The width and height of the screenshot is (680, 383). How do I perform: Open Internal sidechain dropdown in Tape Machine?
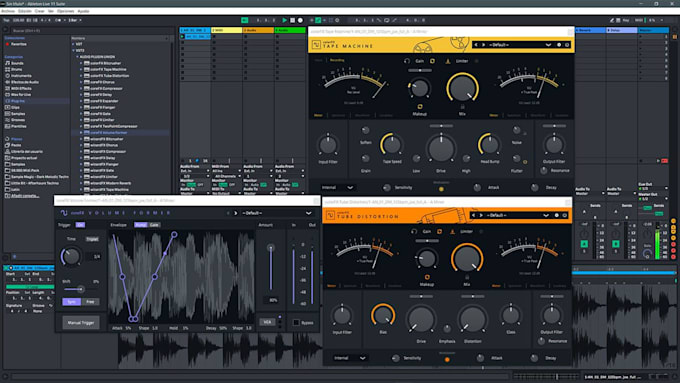coord(337,188)
